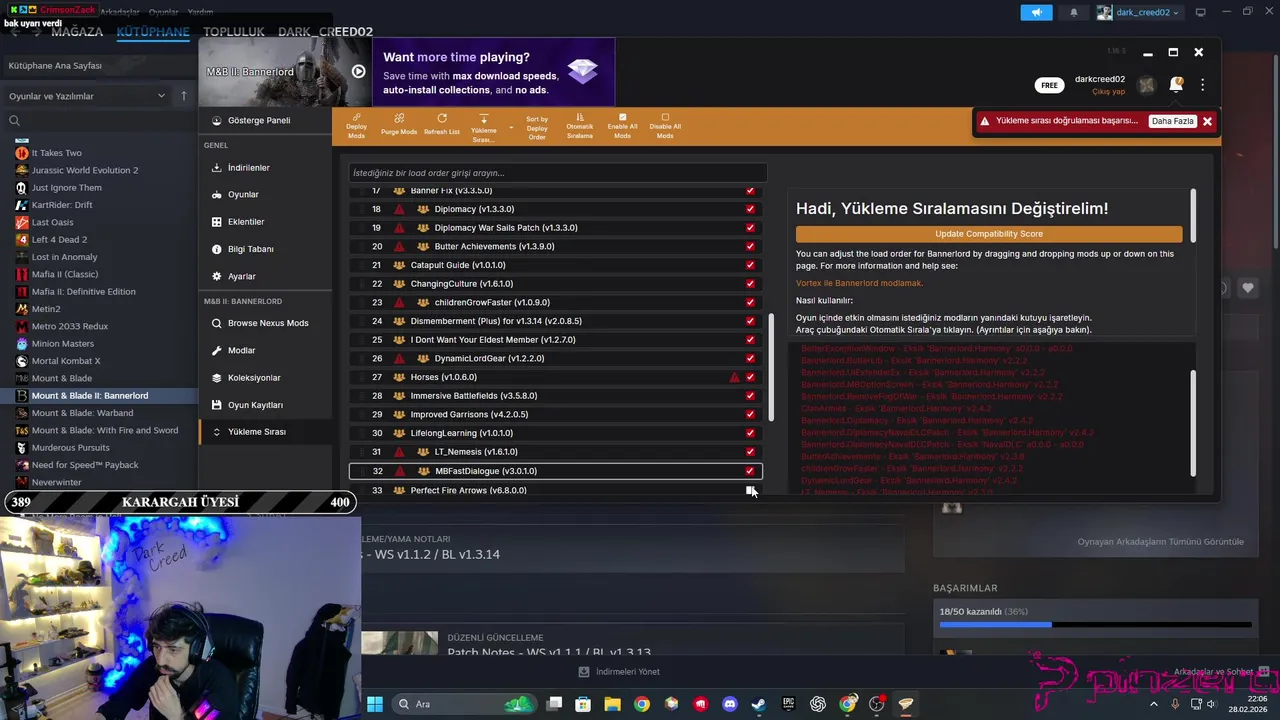Open Vortex ile Bannerlord modlamak link
Viewport: 1280px width, 720px height.
pyautogui.click(x=859, y=283)
